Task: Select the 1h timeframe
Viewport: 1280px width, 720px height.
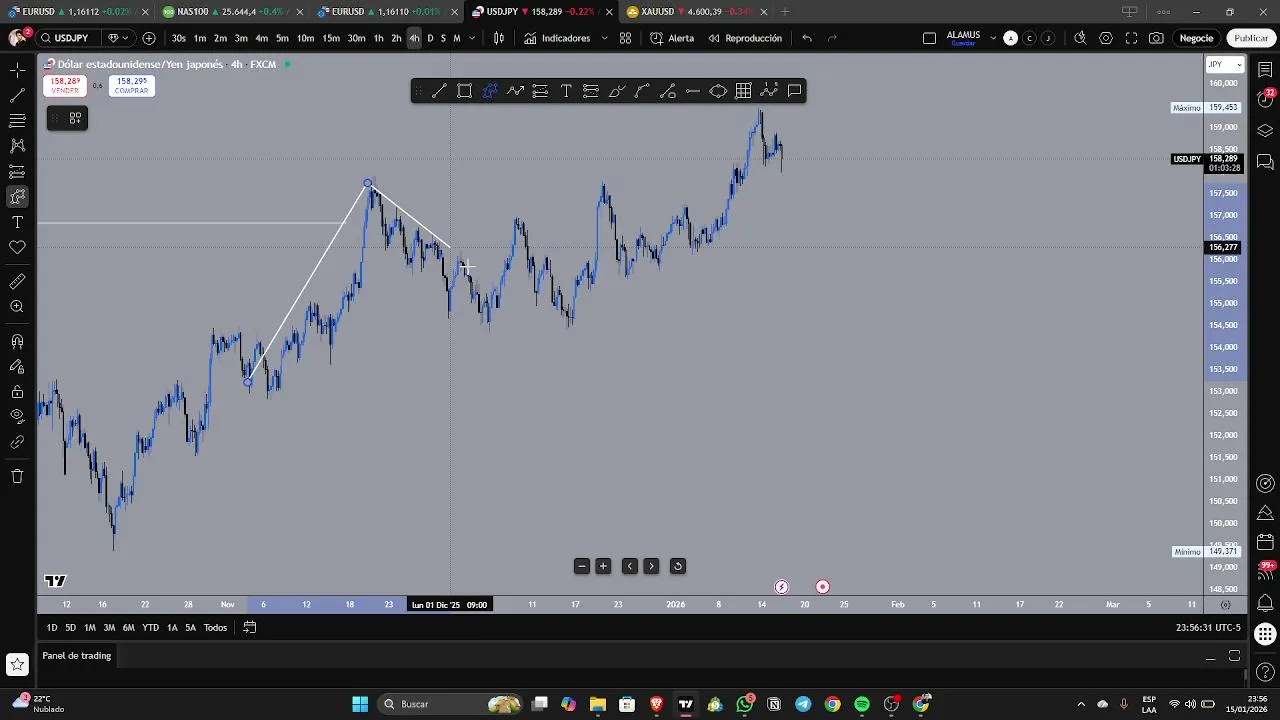Action: click(x=378, y=38)
